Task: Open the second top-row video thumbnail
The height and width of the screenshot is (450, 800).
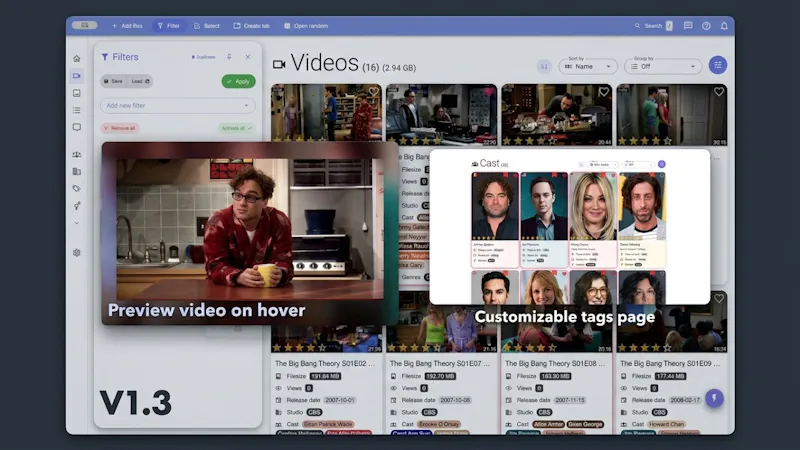Action: pyautogui.click(x=441, y=113)
